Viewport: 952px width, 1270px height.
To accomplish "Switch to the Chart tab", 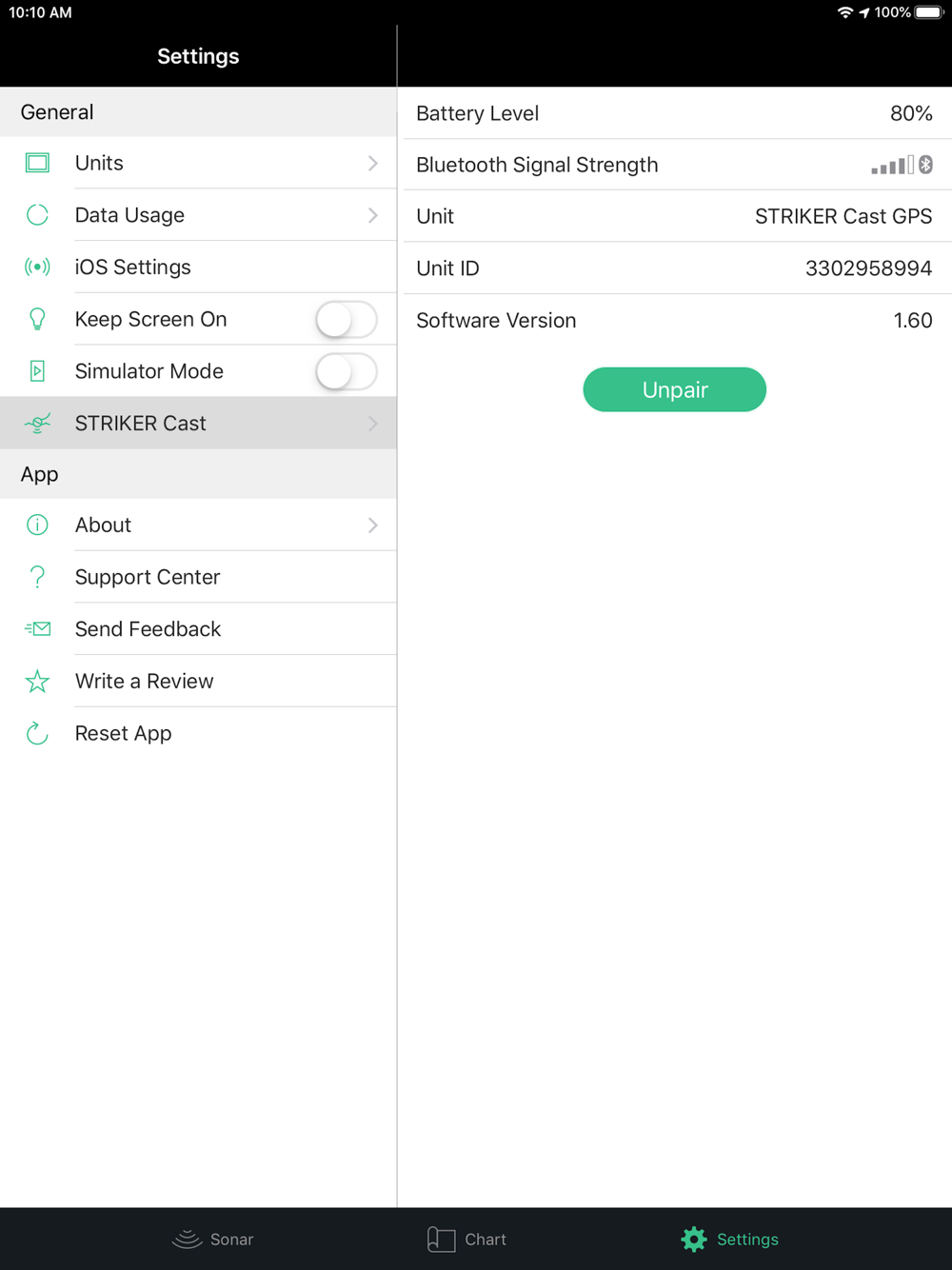I will (466, 1239).
